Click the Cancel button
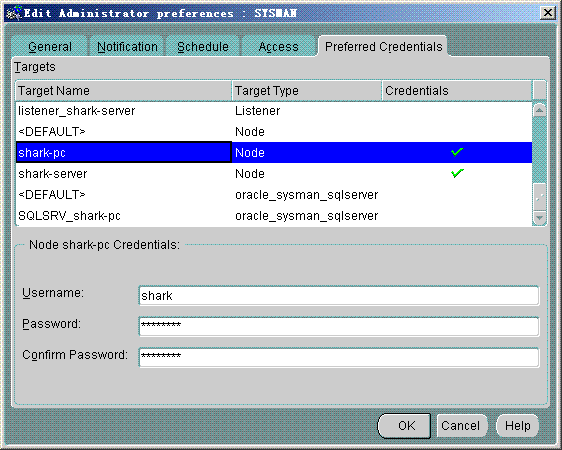 [462, 426]
